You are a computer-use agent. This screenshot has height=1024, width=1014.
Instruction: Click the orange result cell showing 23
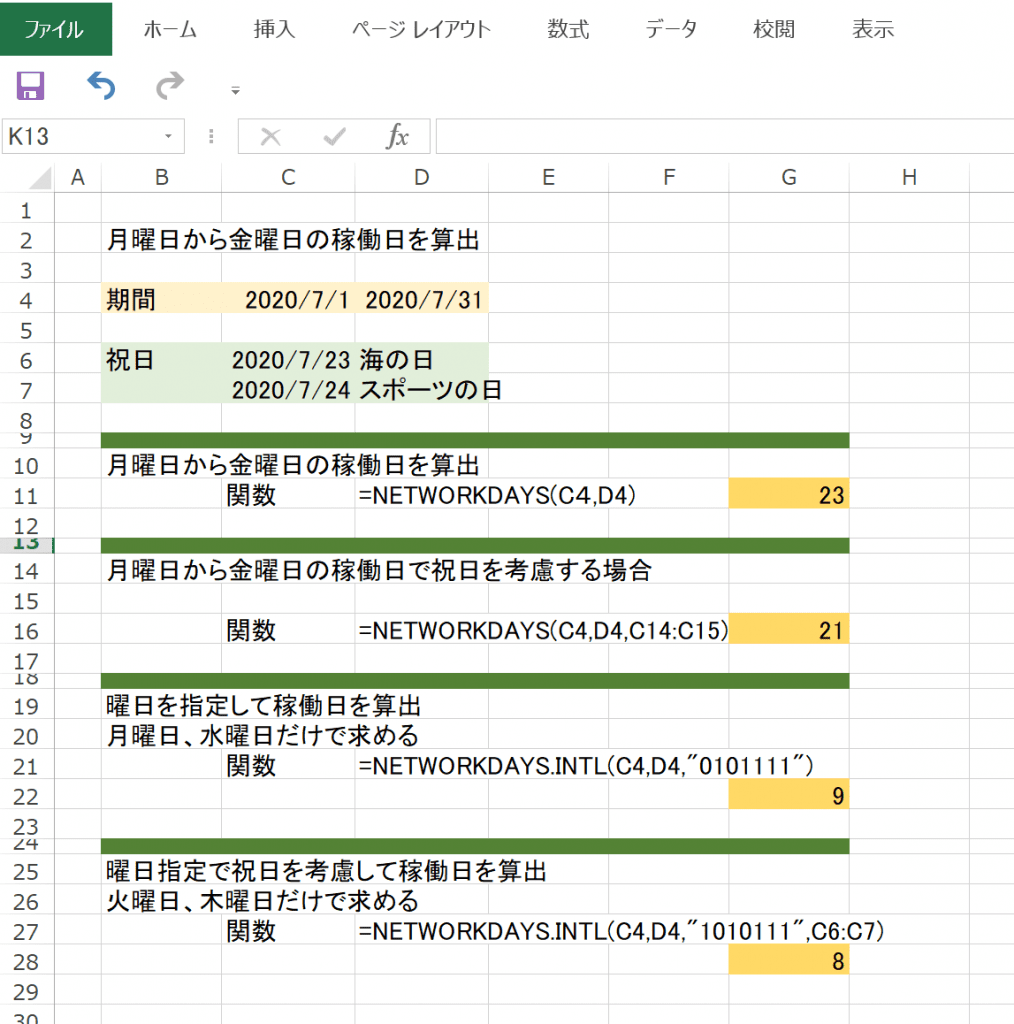pyautogui.click(x=789, y=495)
